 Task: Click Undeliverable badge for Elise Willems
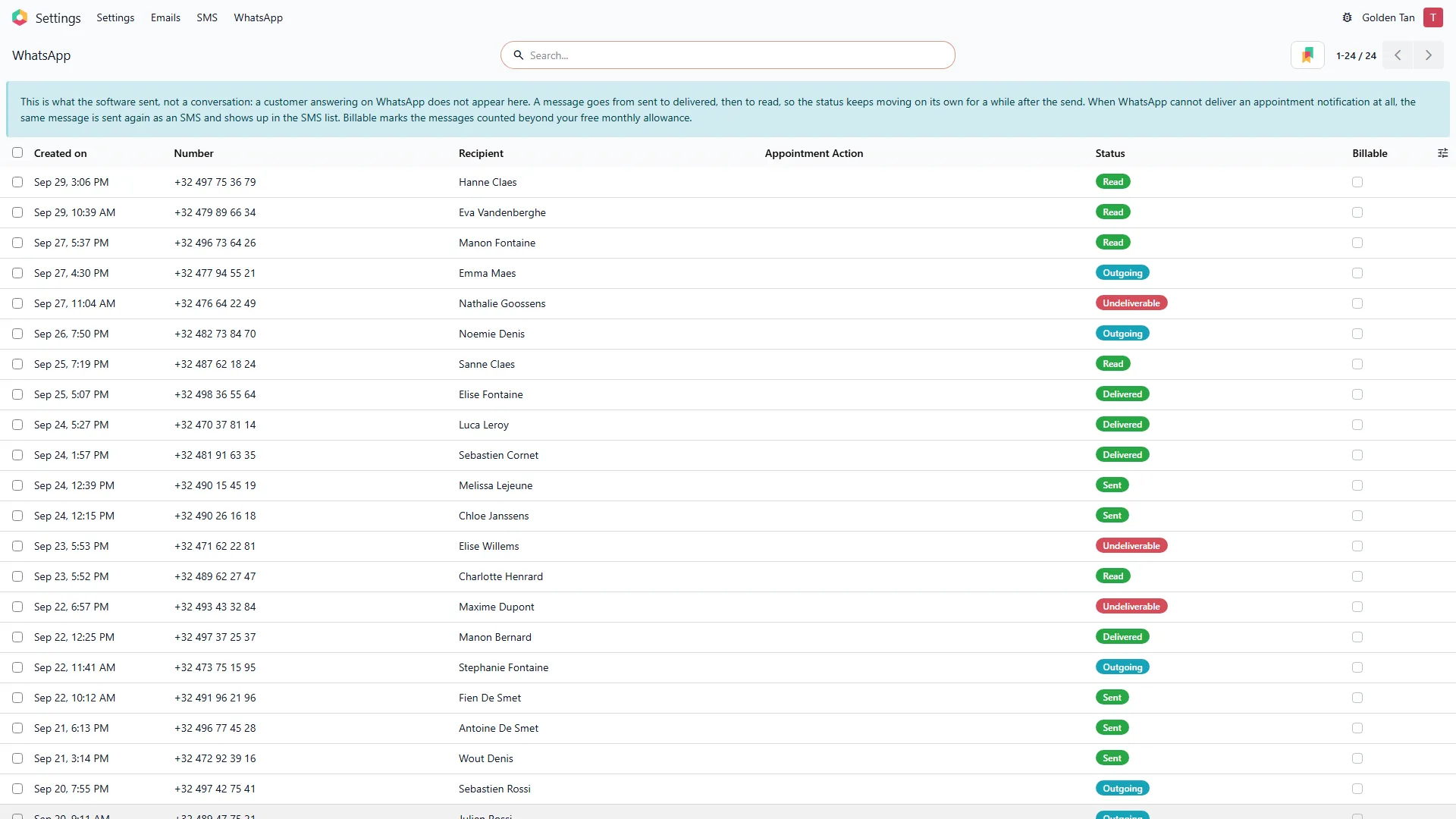tap(1131, 546)
